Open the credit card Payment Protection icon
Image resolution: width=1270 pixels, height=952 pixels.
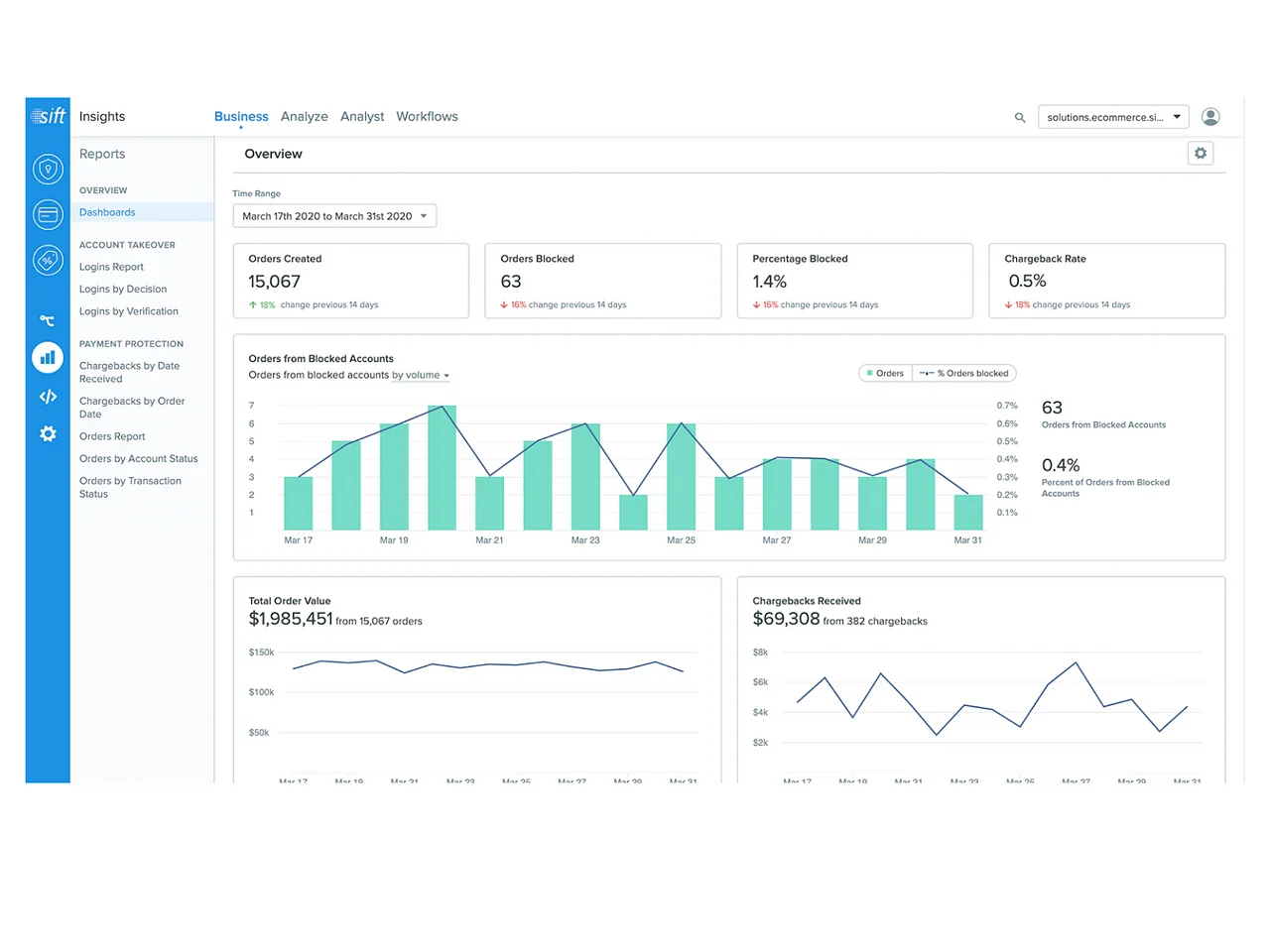pos(48,214)
